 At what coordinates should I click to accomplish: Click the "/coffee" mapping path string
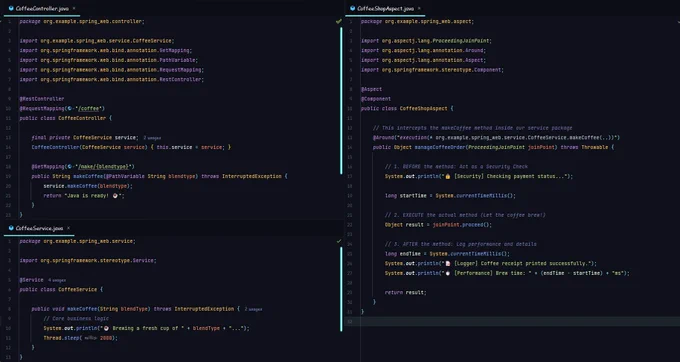tap(90, 108)
